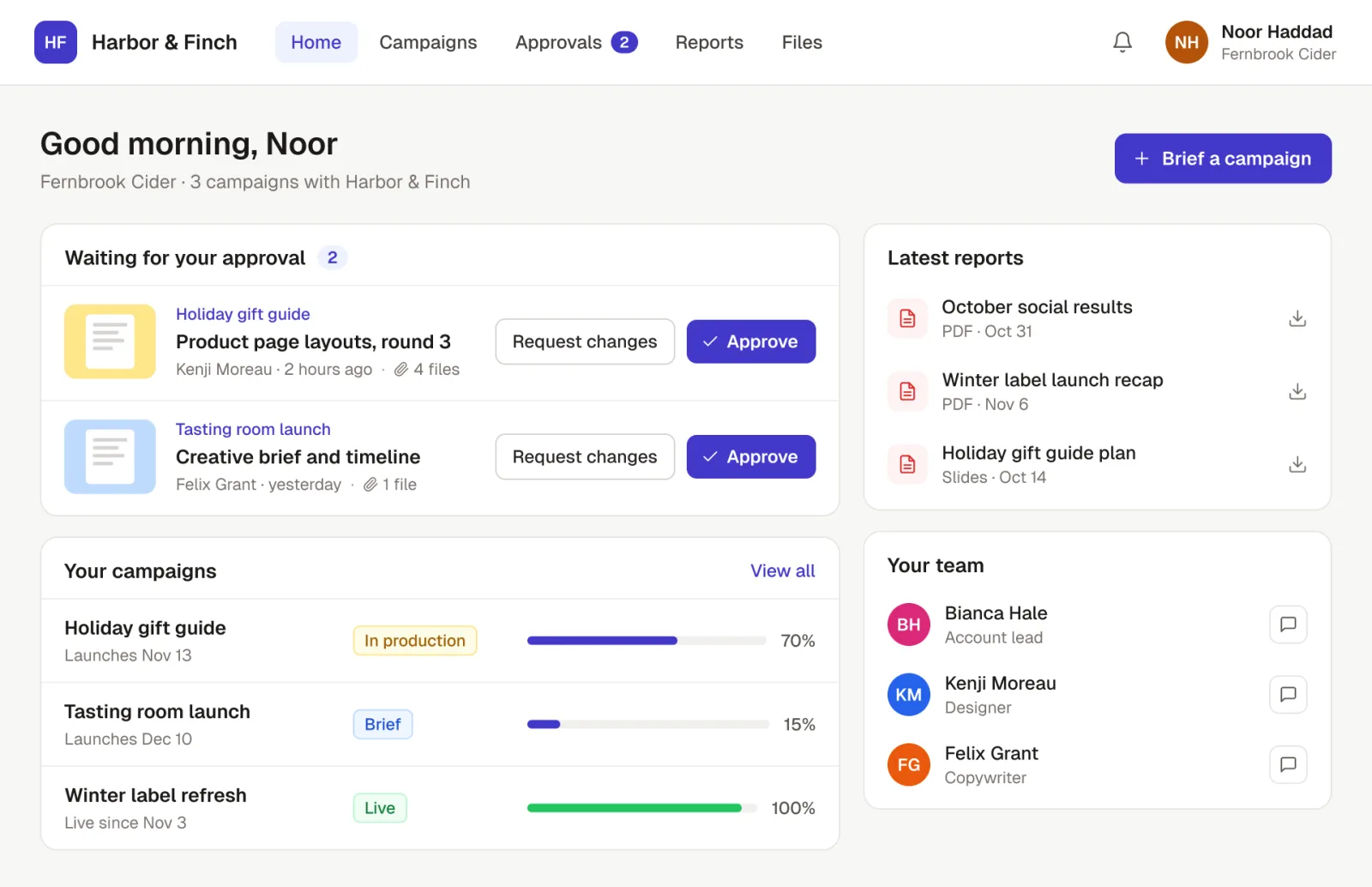Click Bianca Hale's BH avatar
The height and width of the screenshot is (887, 1372).
pos(909,625)
